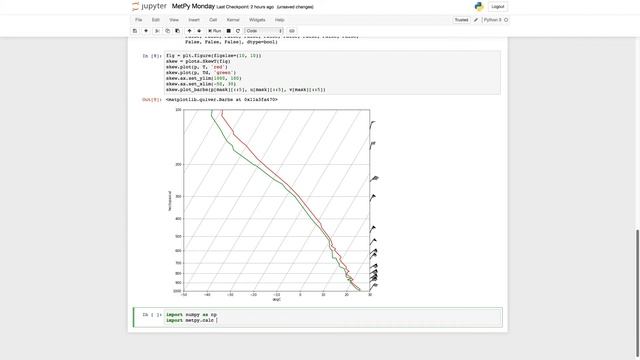640x360 pixels.
Task: Interrupt the kernel with stop icon
Action: click(229, 31)
